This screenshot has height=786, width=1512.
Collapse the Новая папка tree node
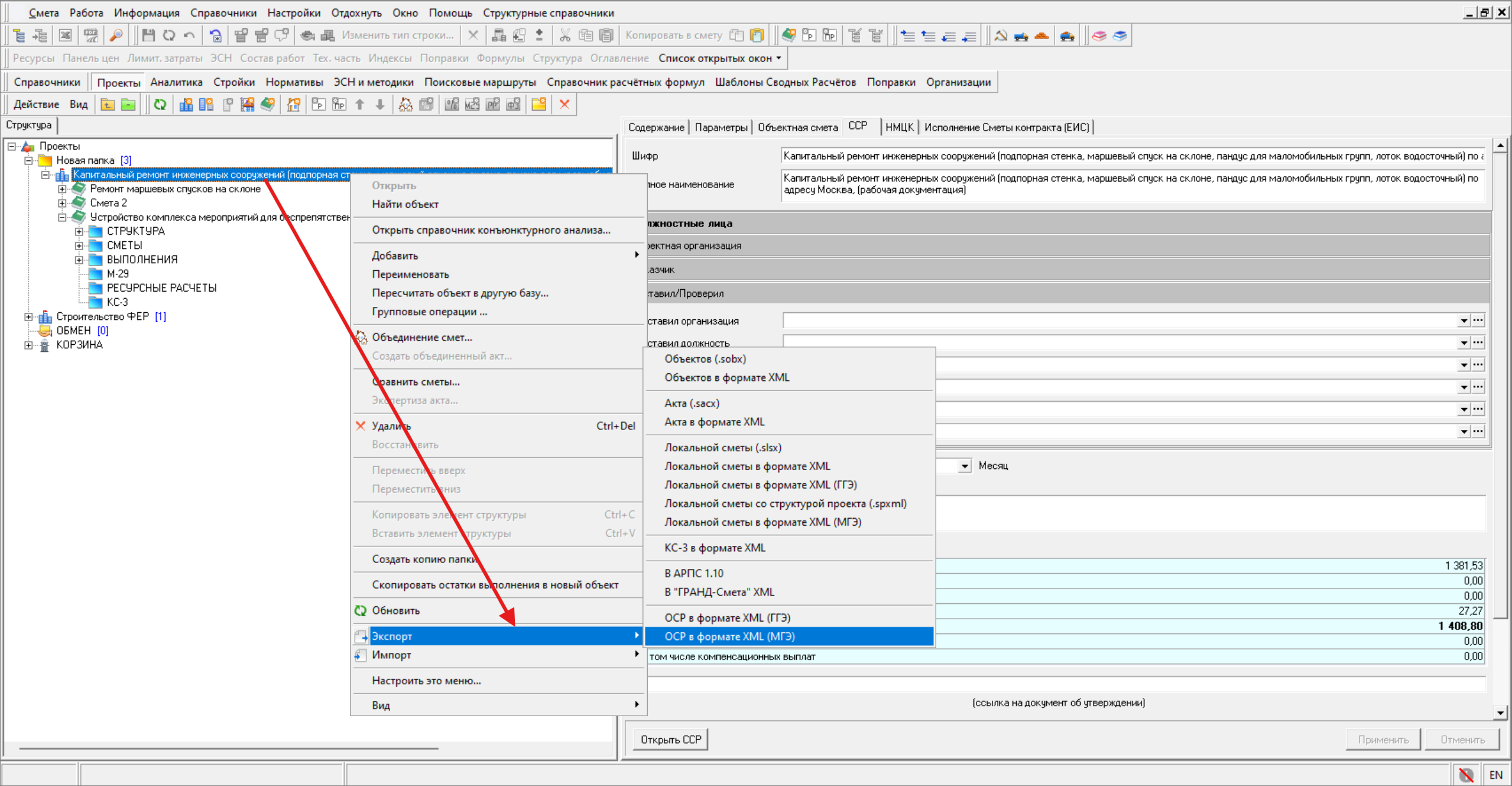coord(28,160)
